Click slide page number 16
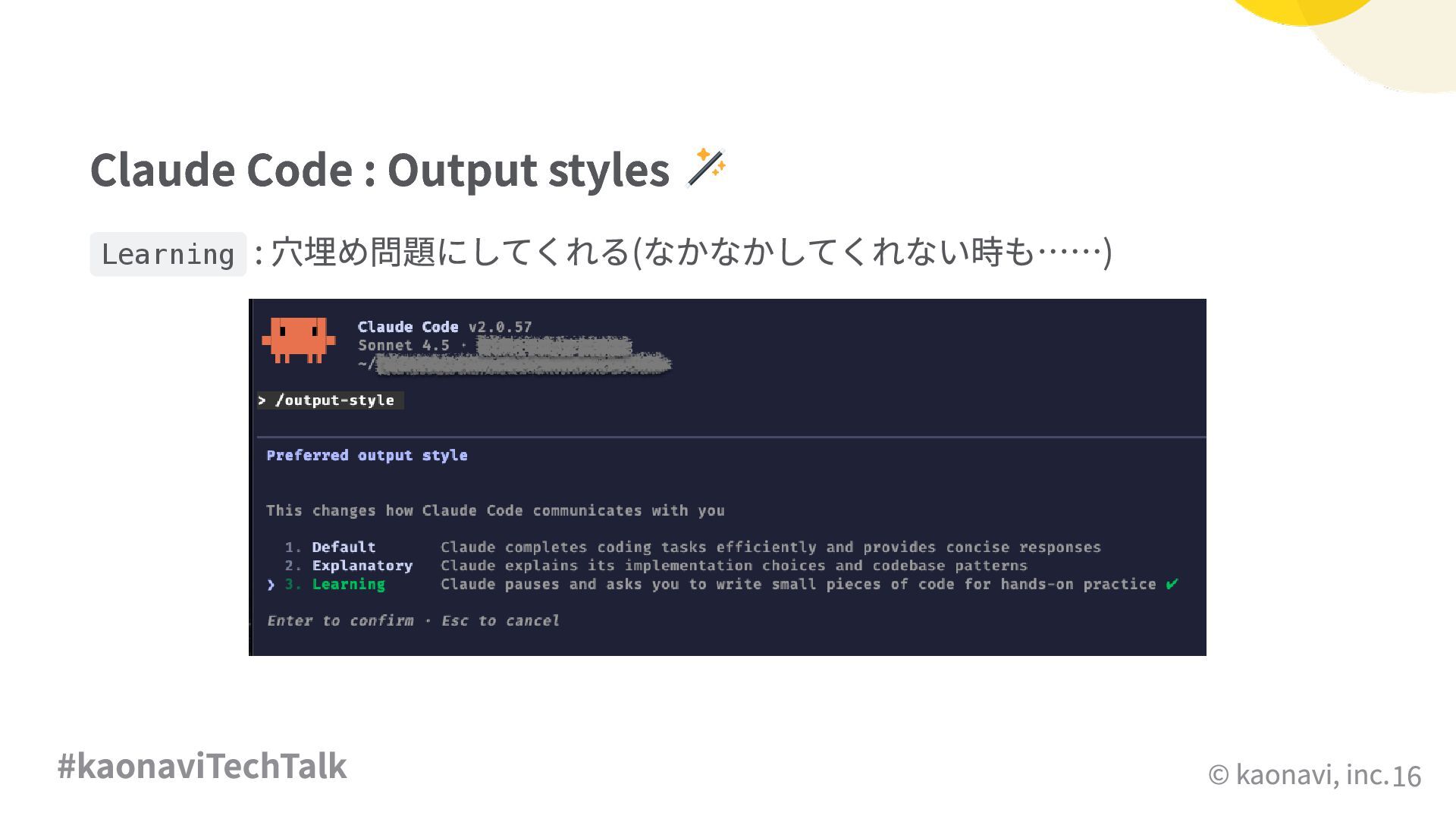 point(1406,777)
